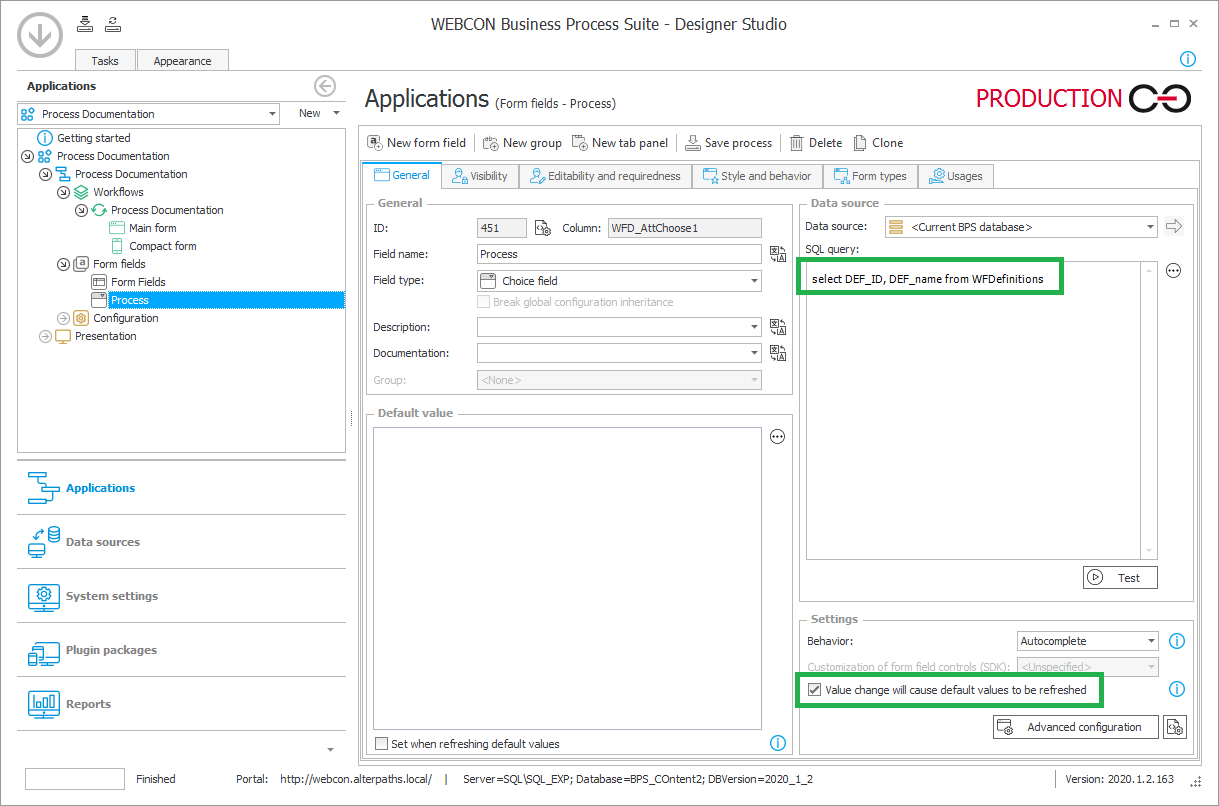
Task: Click the SQL query scrollbar down arrow
Action: tap(1149, 551)
